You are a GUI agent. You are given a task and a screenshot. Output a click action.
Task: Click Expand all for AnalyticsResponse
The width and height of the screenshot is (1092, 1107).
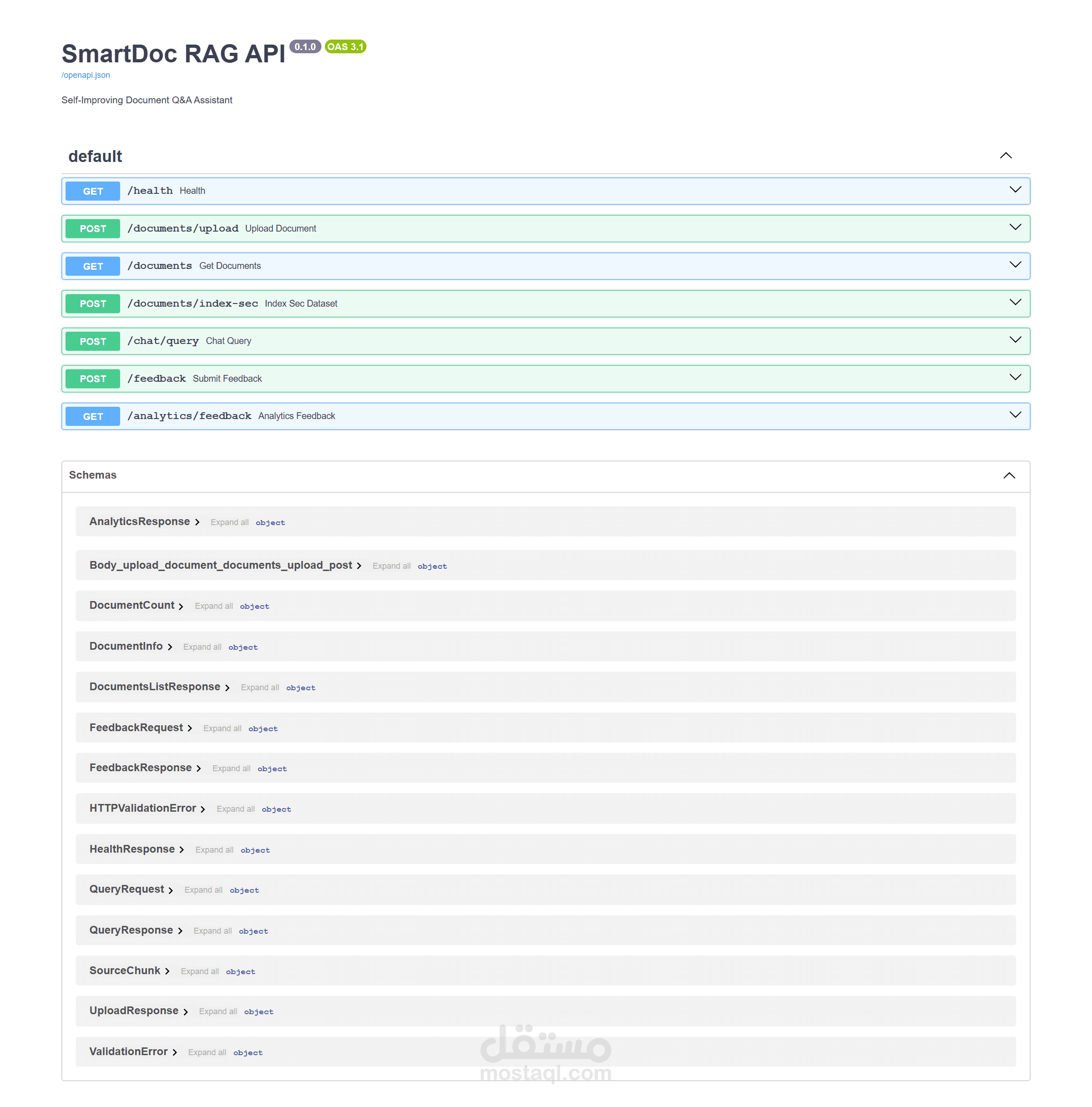tap(230, 522)
